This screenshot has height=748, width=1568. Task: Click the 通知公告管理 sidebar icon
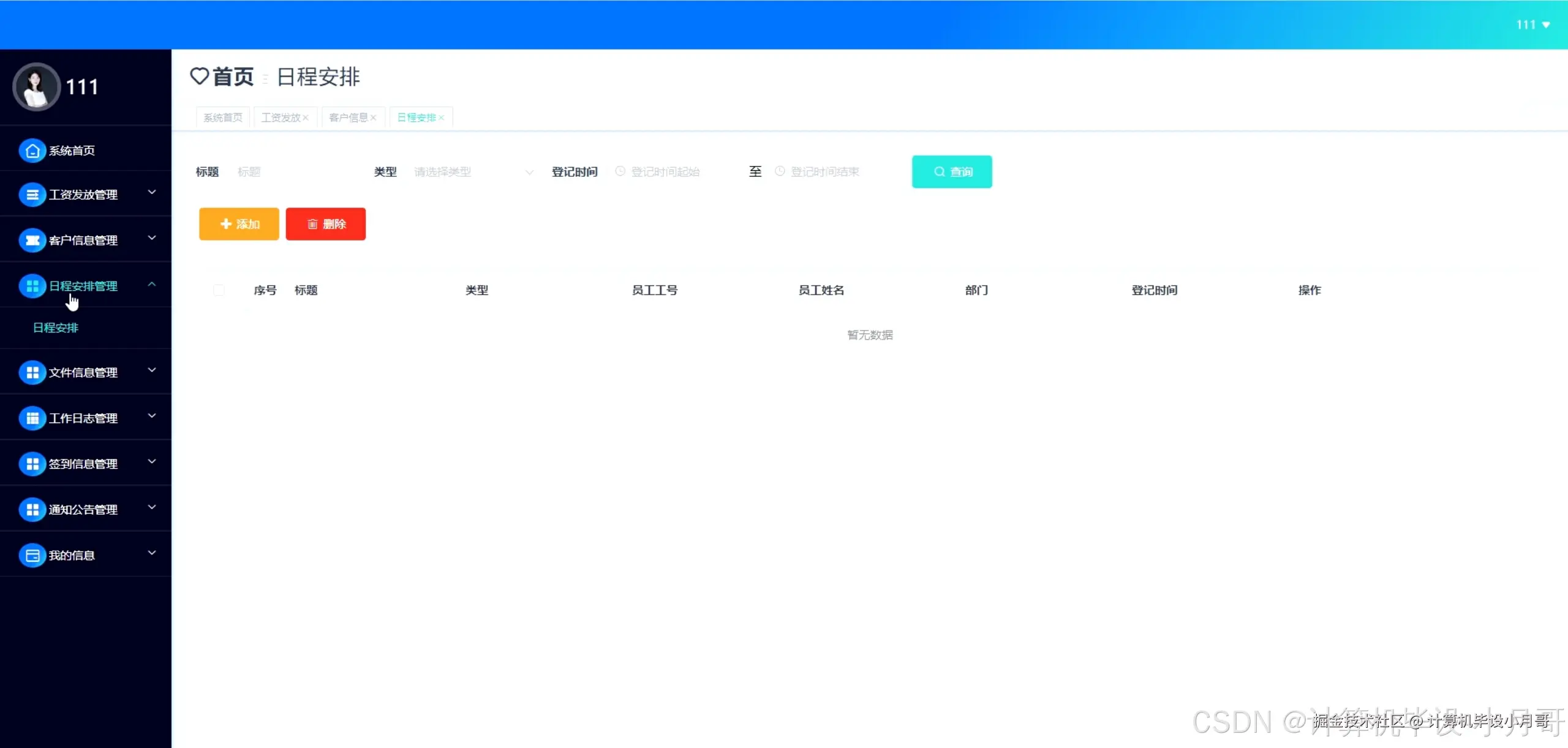[32, 509]
